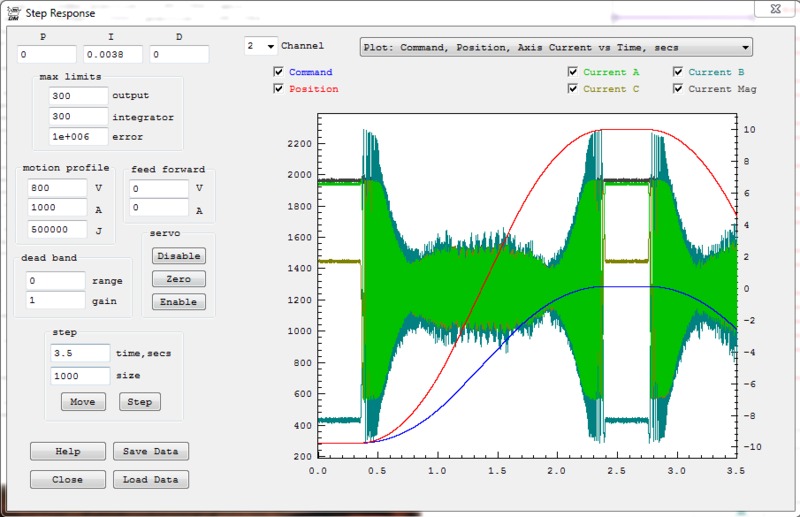Close the window with the bottom-left Close button

[67, 479]
